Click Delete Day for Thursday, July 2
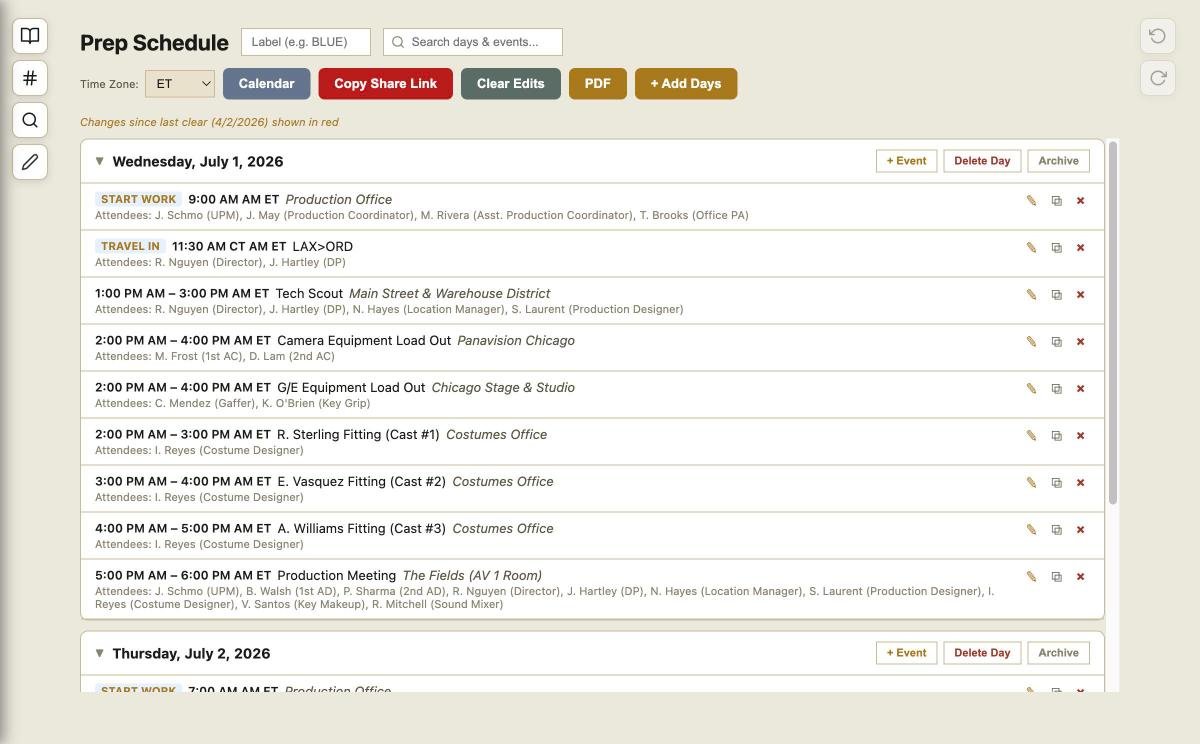 [x=982, y=653]
